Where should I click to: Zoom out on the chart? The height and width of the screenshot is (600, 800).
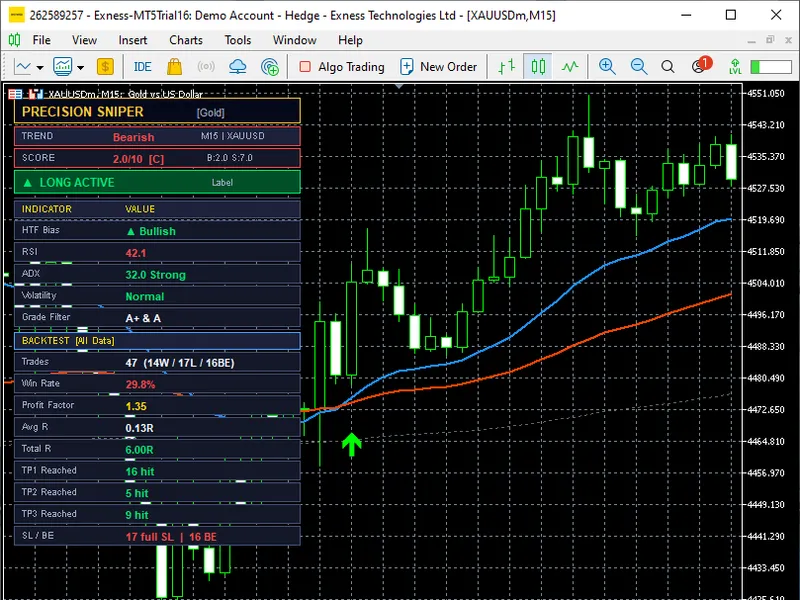point(638,67)
